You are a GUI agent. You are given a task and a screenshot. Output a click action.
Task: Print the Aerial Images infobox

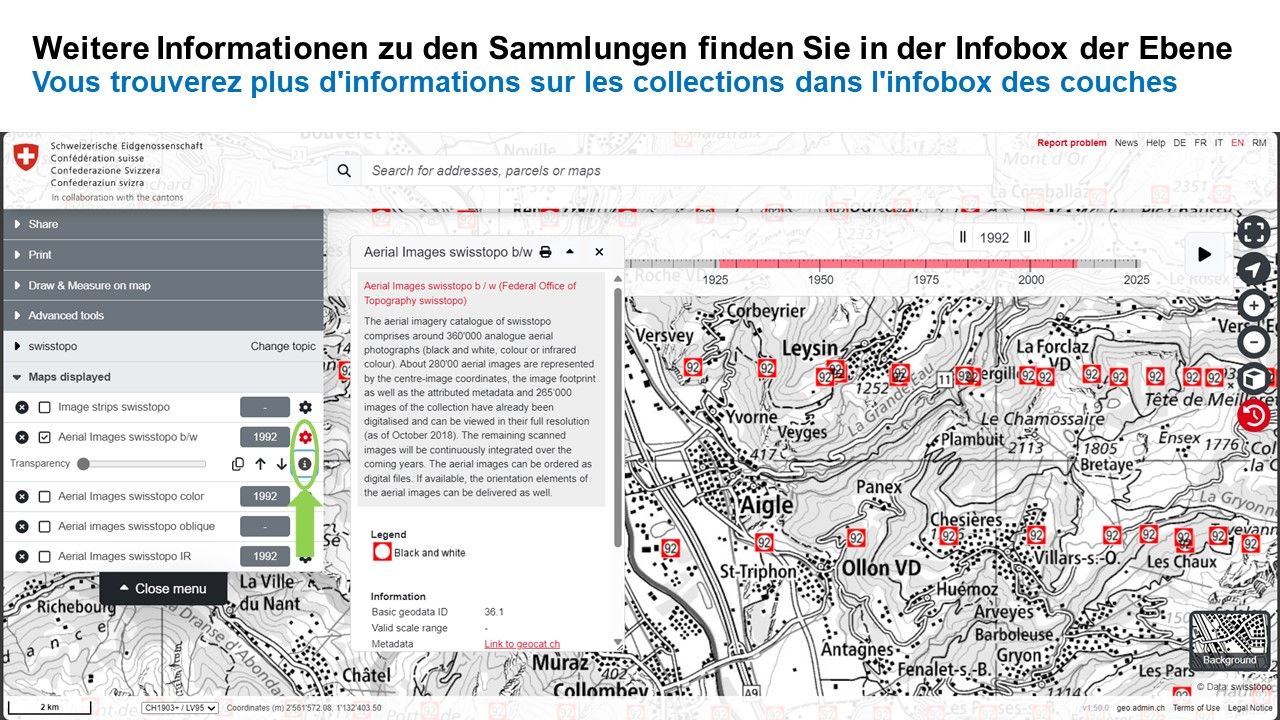point(545,252)
